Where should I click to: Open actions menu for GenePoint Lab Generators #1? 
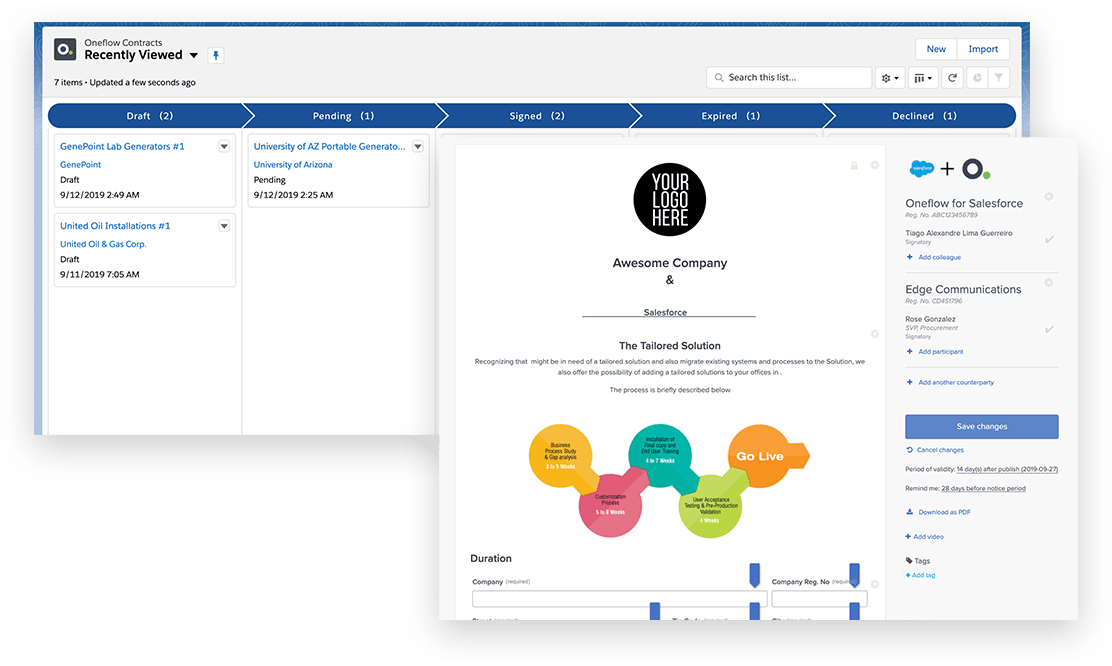[x=224, y=147]
